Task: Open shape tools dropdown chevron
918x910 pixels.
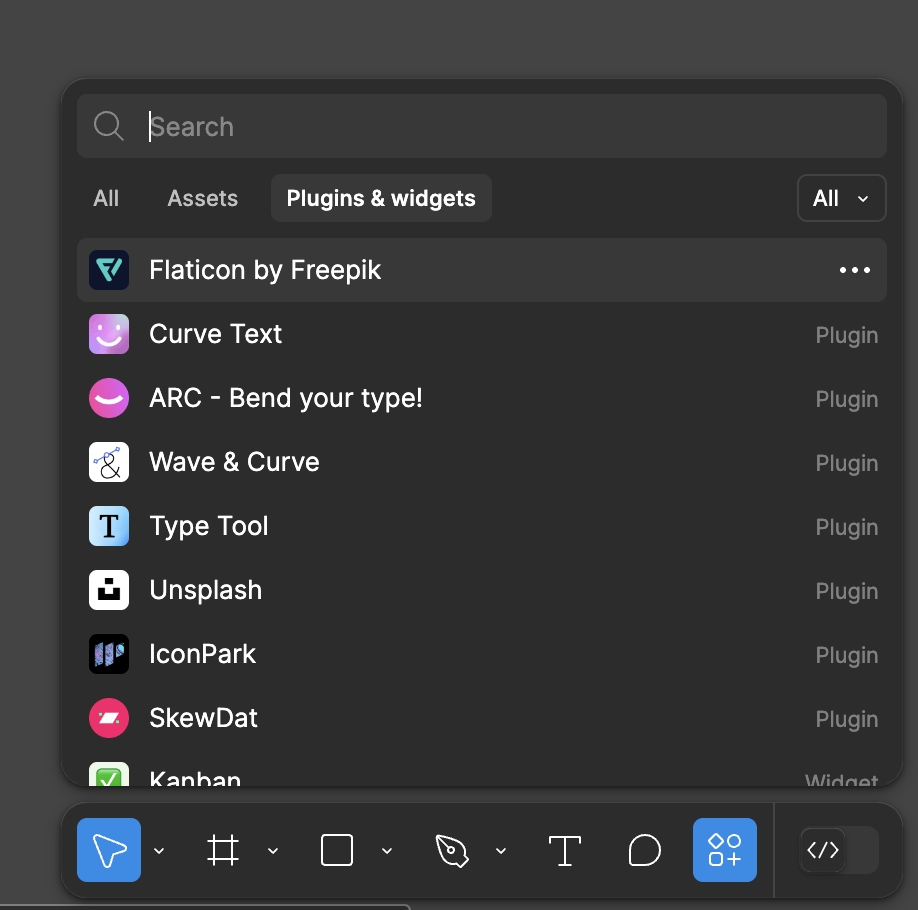Action: [x=387, y=851]
